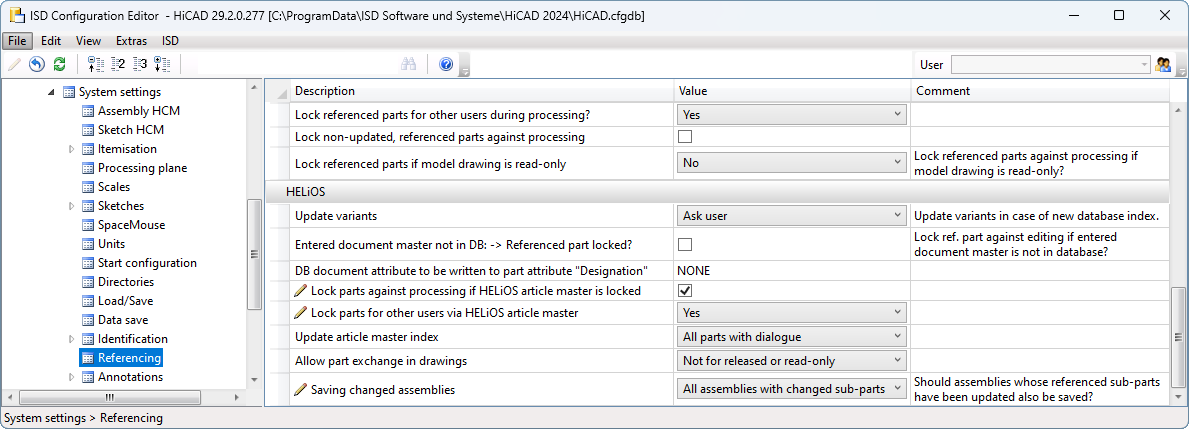The image size is (1189, 429).
Task: Uncheck Lock parts if HELiOS article master locked
Action: [x=685, y=290]
